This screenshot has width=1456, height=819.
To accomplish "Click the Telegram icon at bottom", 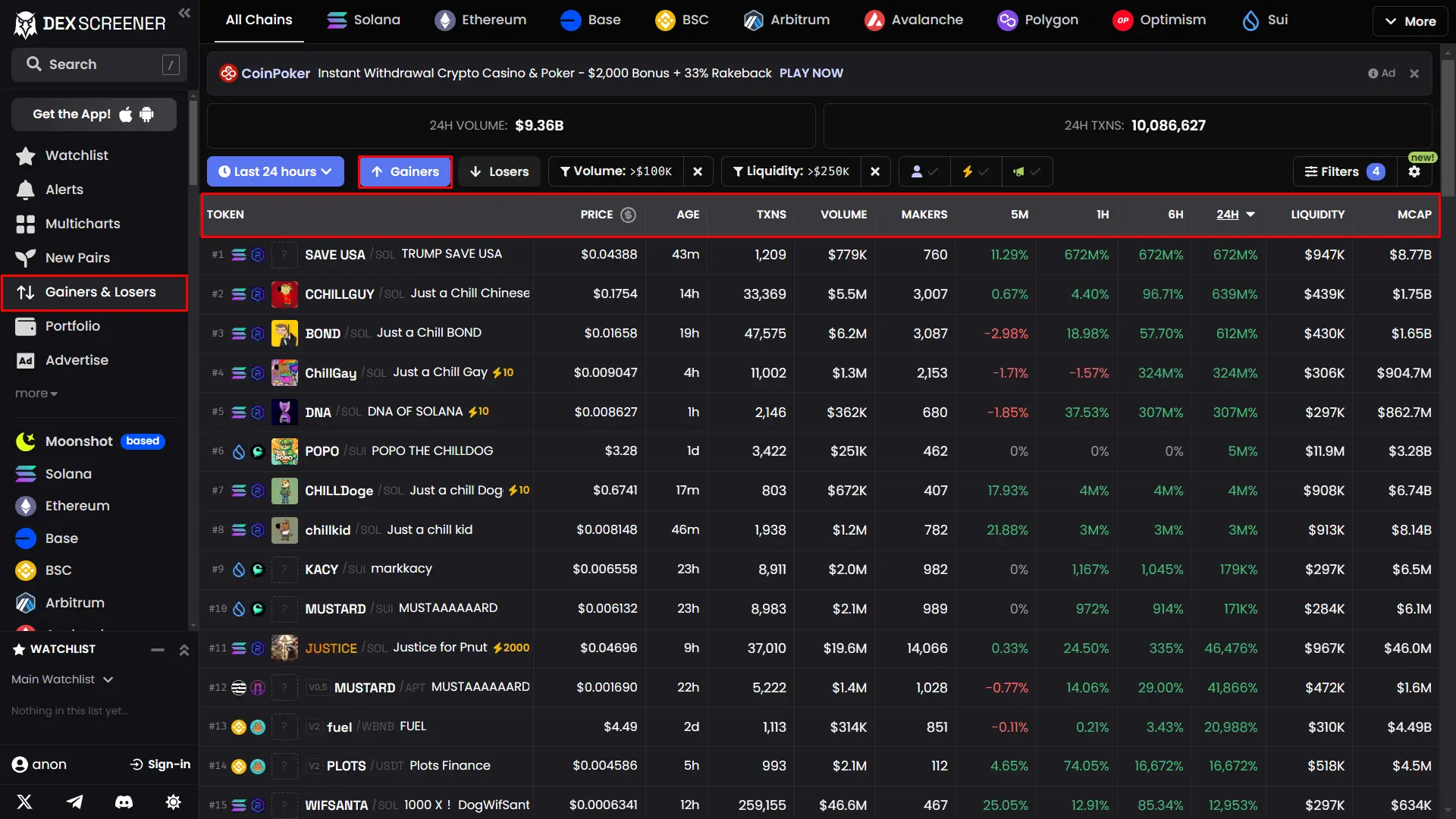I will [x=74, y=802].
